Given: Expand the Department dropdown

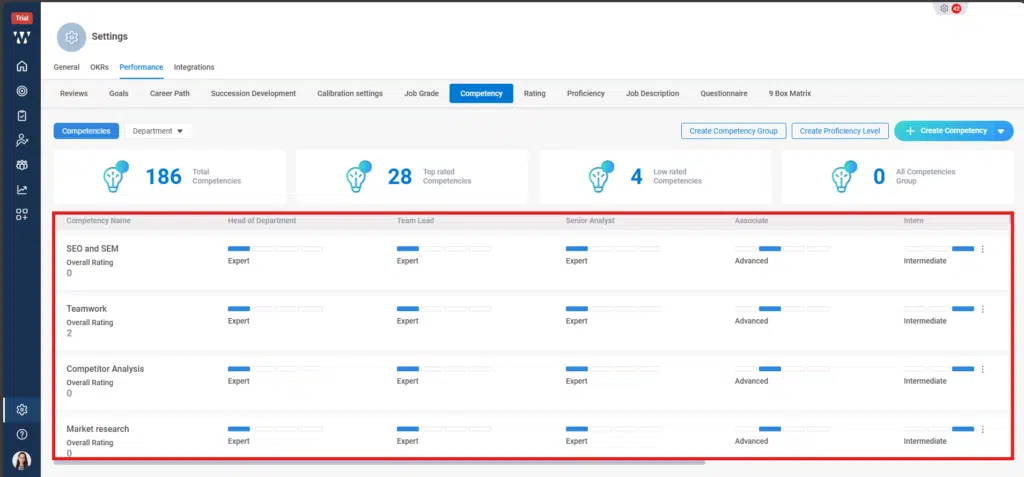Looking at the screenshot, I should (158, 131).
